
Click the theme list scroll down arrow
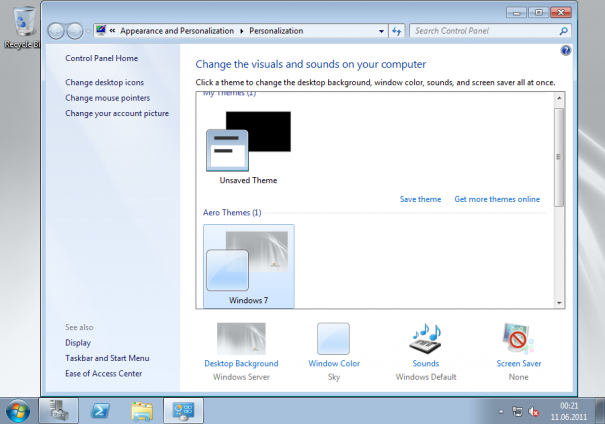[x=559, y=303]
